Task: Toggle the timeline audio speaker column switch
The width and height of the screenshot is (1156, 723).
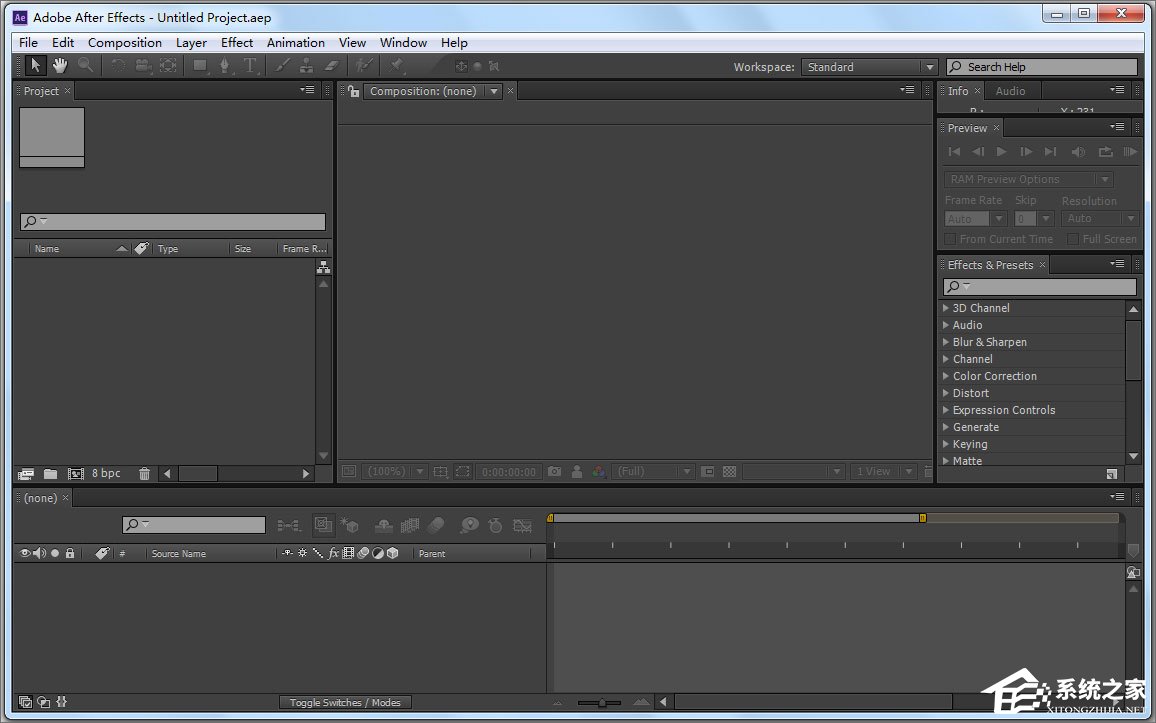Action: coord(39,553)
